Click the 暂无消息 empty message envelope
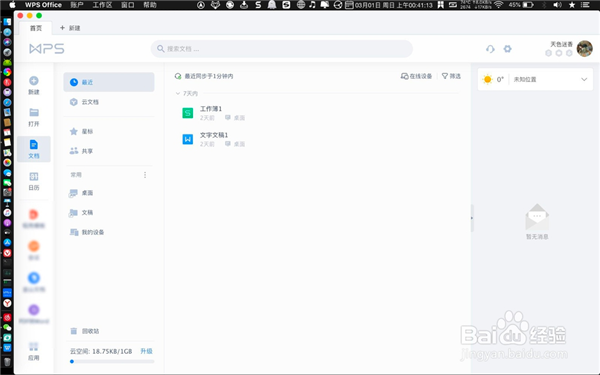 (537, 217)
